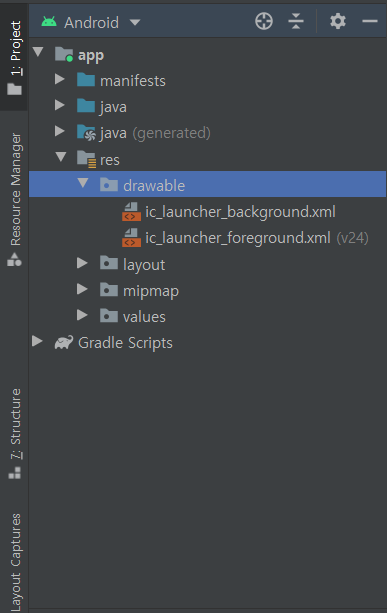Select the drawable folder label
This screenshot has height=613, width=387.
pyautogui.click(x=154, y=185)
